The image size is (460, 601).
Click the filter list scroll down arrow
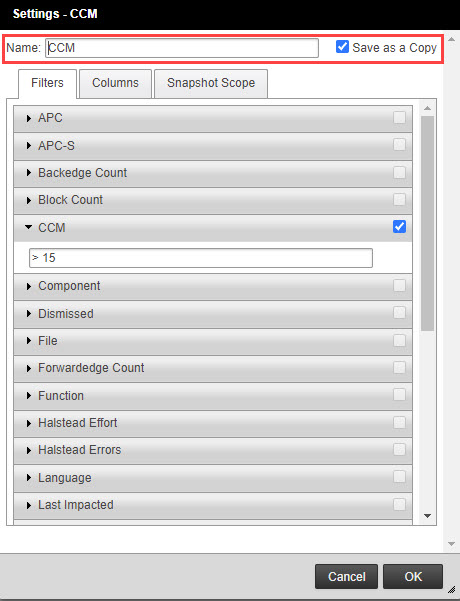pyautogui.click(x=427, y=516)
